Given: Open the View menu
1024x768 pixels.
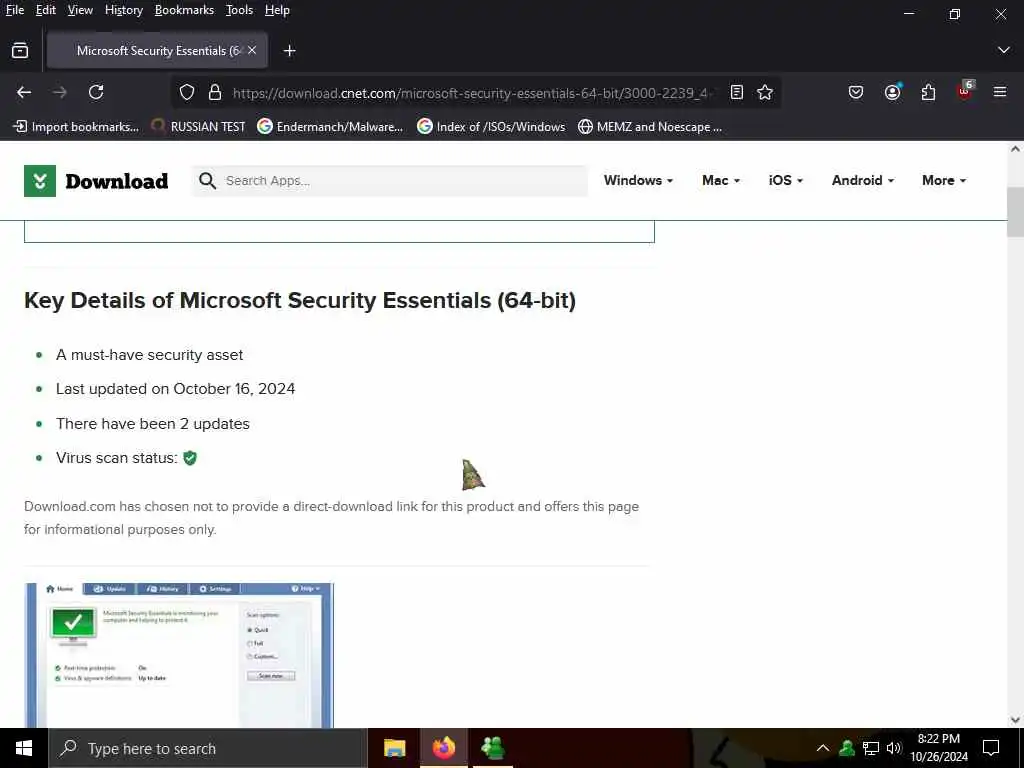Looking at the screenshot, I should pos(80,10).
